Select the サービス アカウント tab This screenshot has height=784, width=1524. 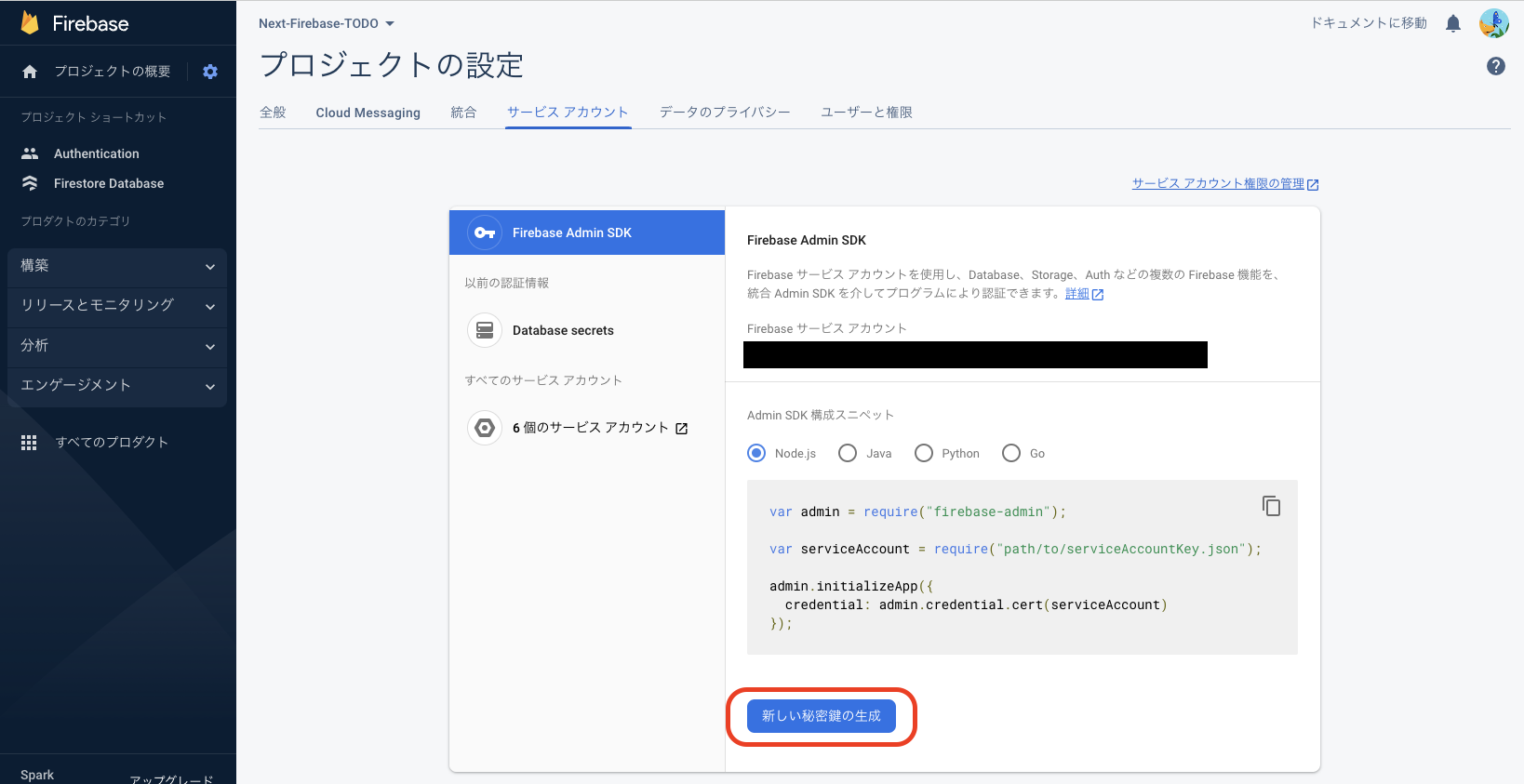click(x=568, y=113)
